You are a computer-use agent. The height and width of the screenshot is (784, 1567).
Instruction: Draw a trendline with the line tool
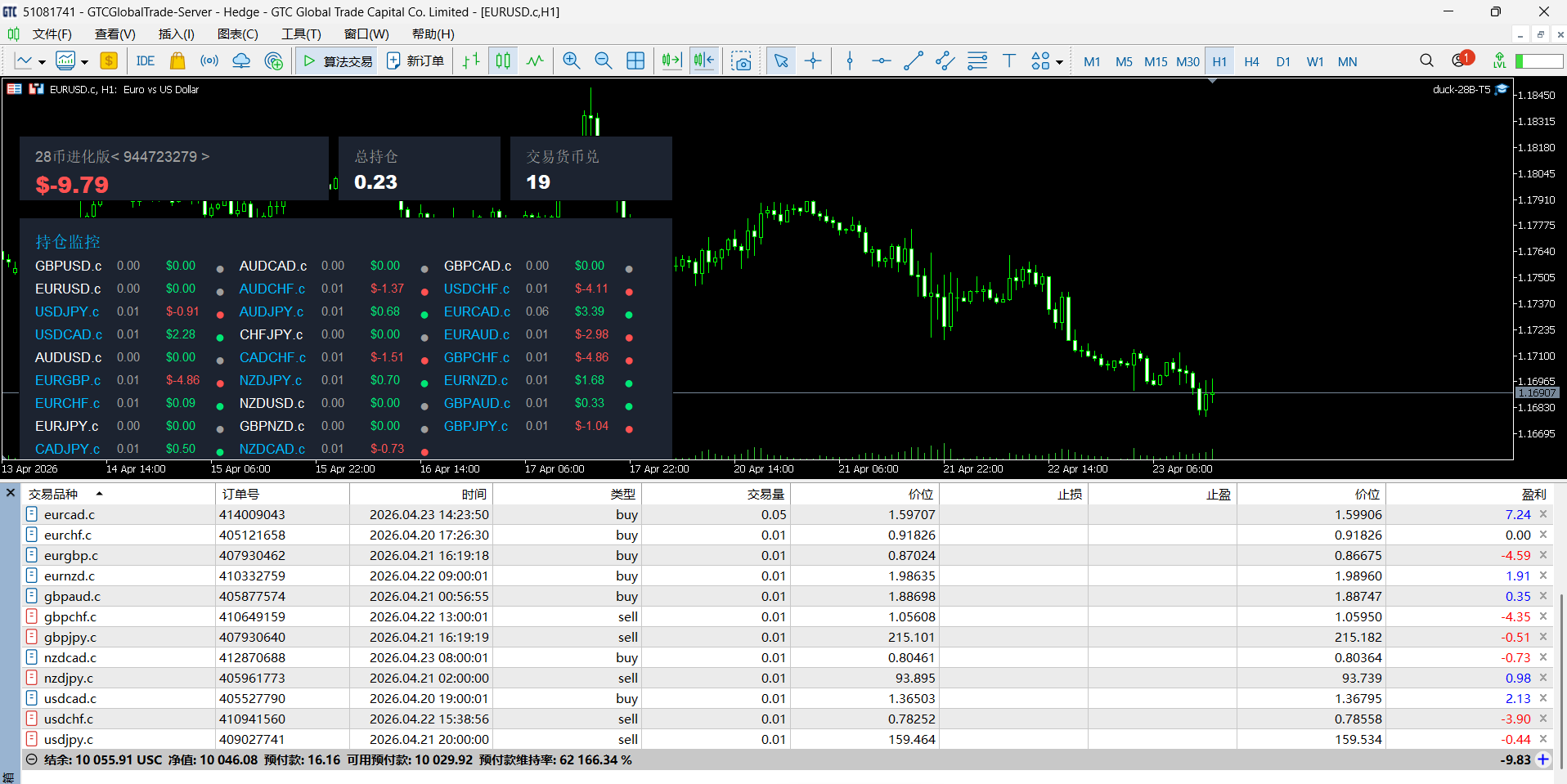(x=913, y=61)
